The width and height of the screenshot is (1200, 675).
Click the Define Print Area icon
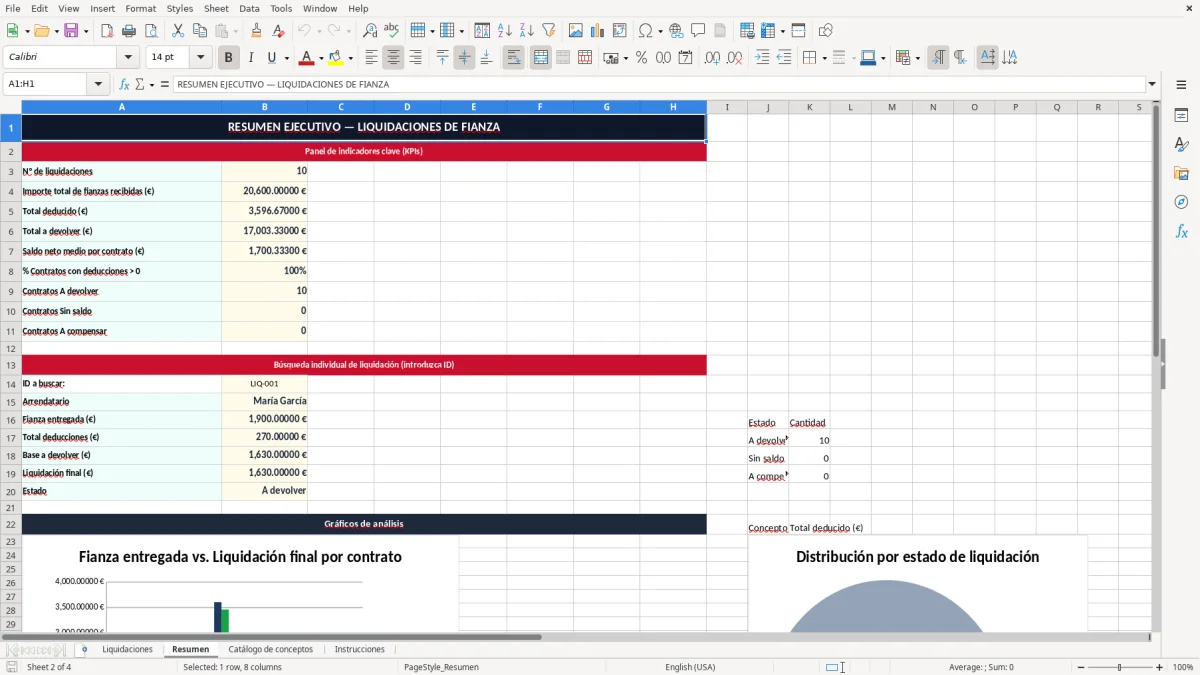tap(747, 31)
